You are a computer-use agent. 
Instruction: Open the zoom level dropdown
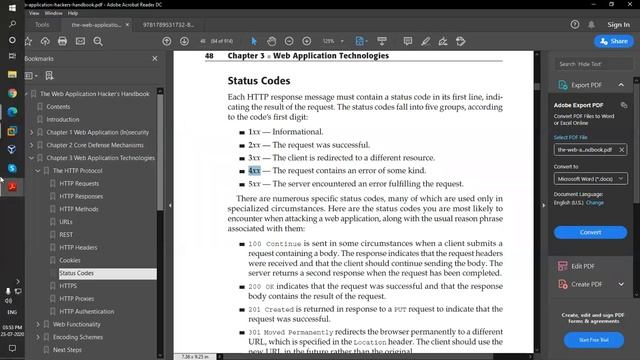coord(342,41)
